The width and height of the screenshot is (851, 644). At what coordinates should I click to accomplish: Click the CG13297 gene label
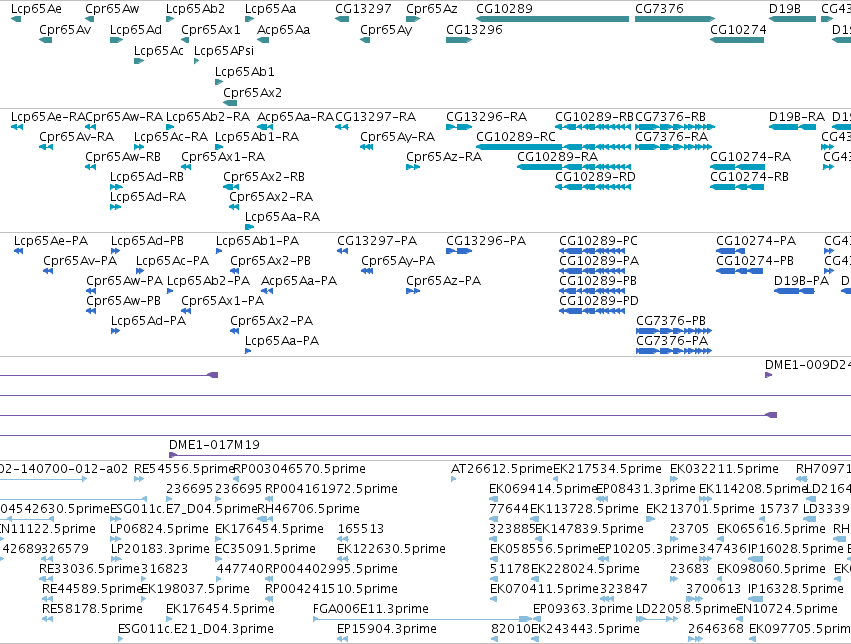tap(363, 9)
